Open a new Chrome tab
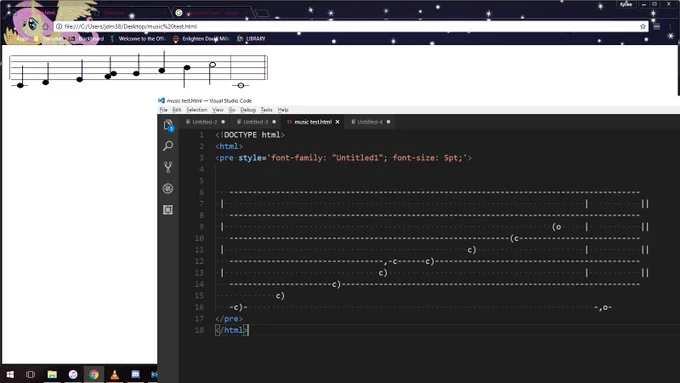The height and width of the screenshot is (383, 680). tap(262, 13)
